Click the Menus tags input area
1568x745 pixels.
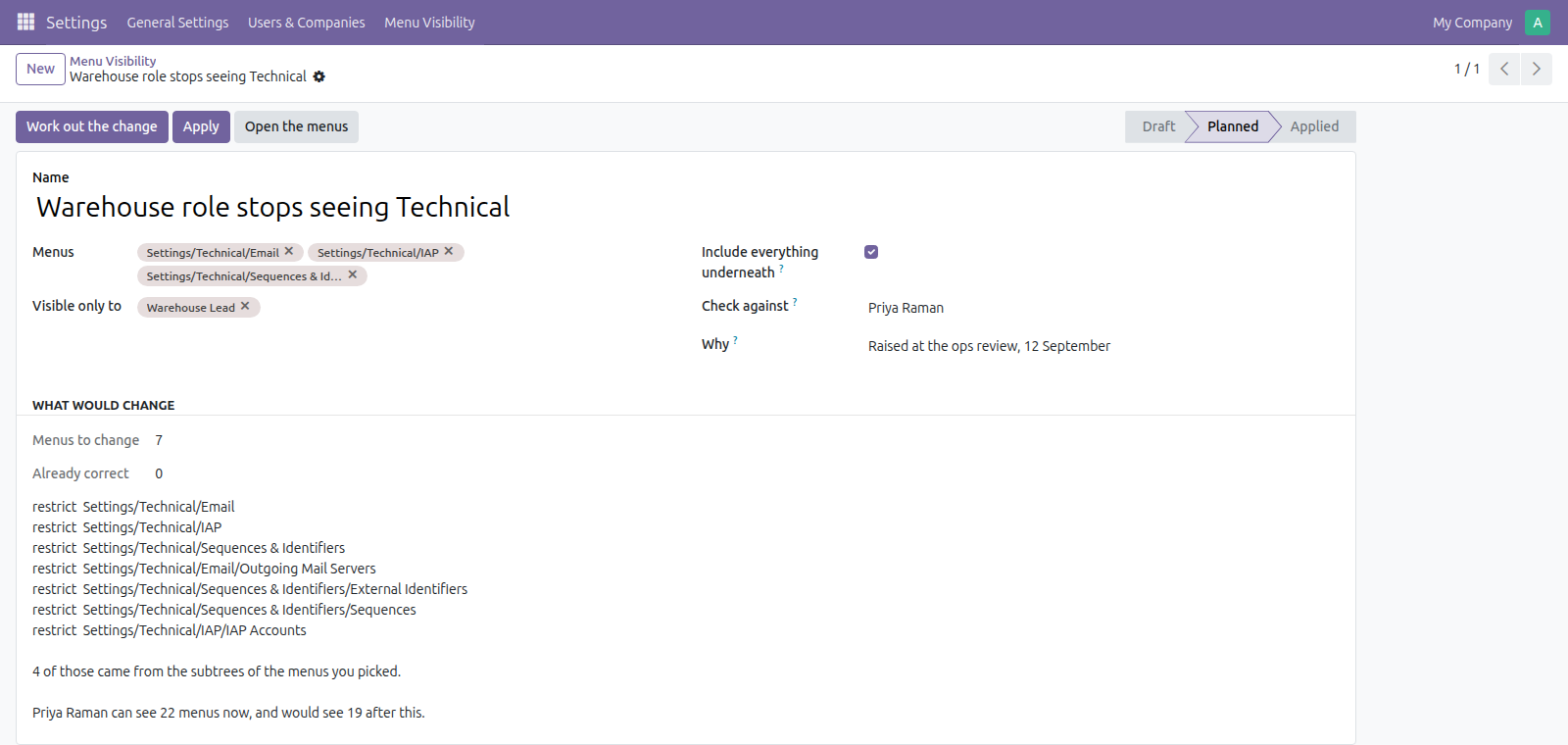pos(404,264)
